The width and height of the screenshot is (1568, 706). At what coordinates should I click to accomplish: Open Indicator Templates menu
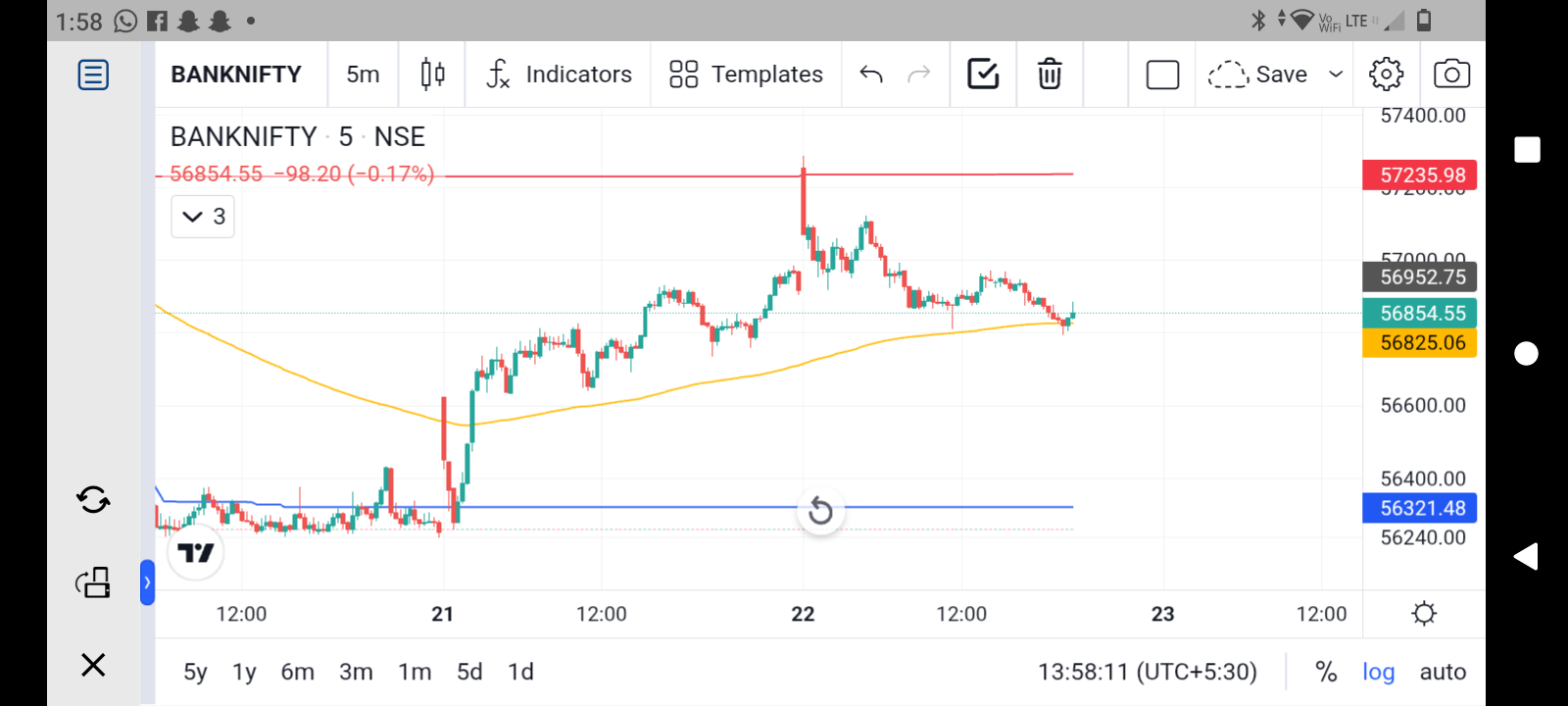point(746,75)
